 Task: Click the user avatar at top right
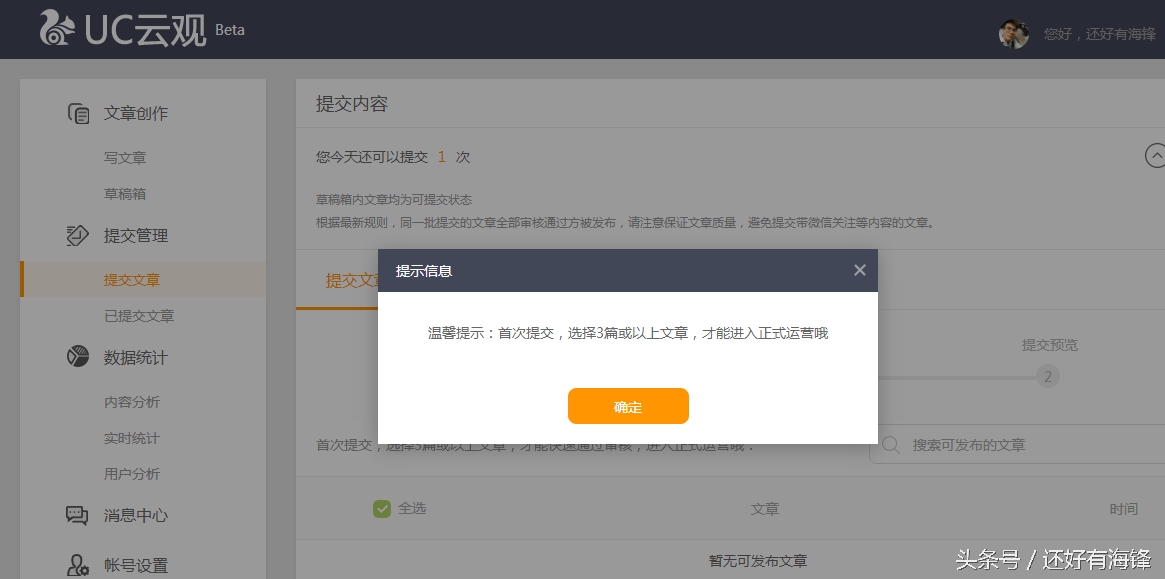[x=1013, y=34]
